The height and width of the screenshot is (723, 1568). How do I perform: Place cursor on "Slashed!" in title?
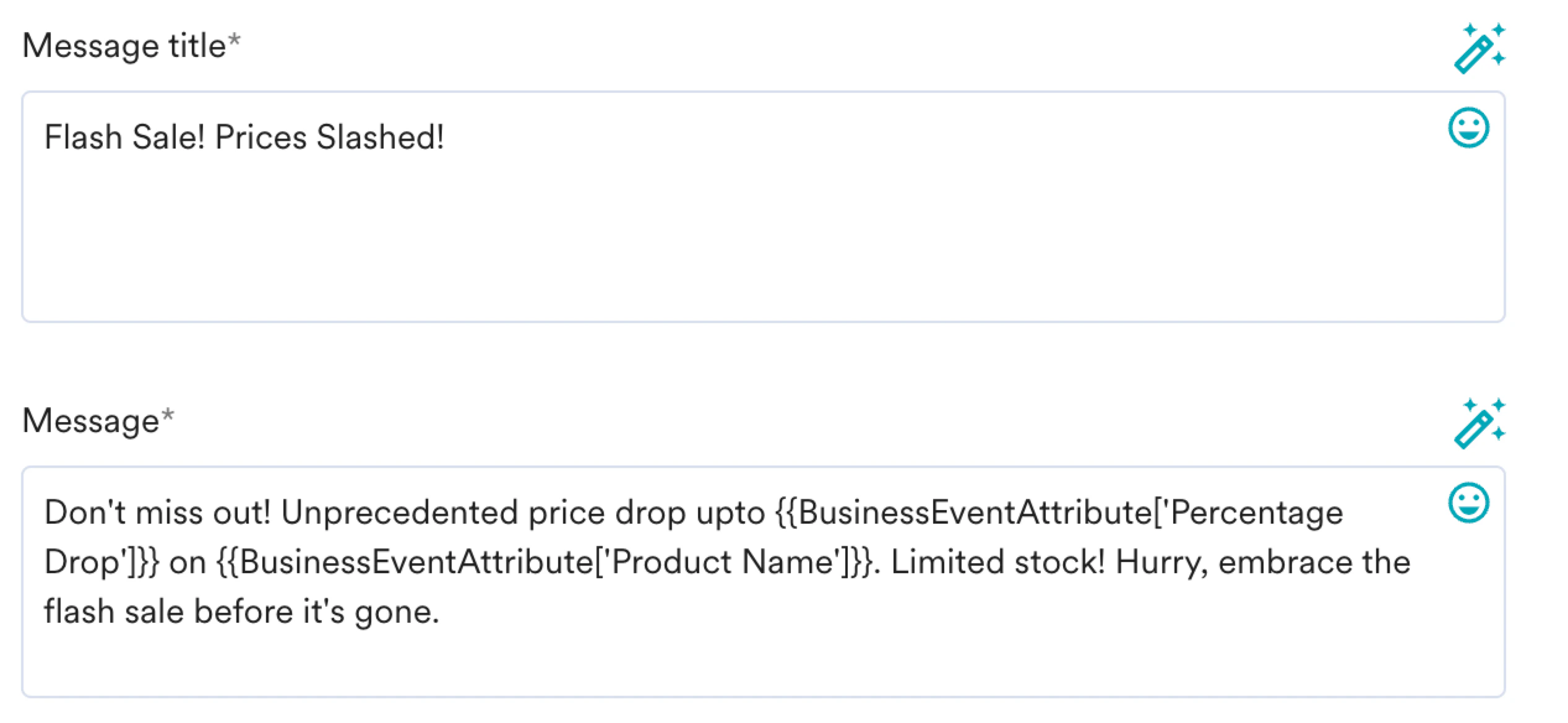click(x=379, y=137)
